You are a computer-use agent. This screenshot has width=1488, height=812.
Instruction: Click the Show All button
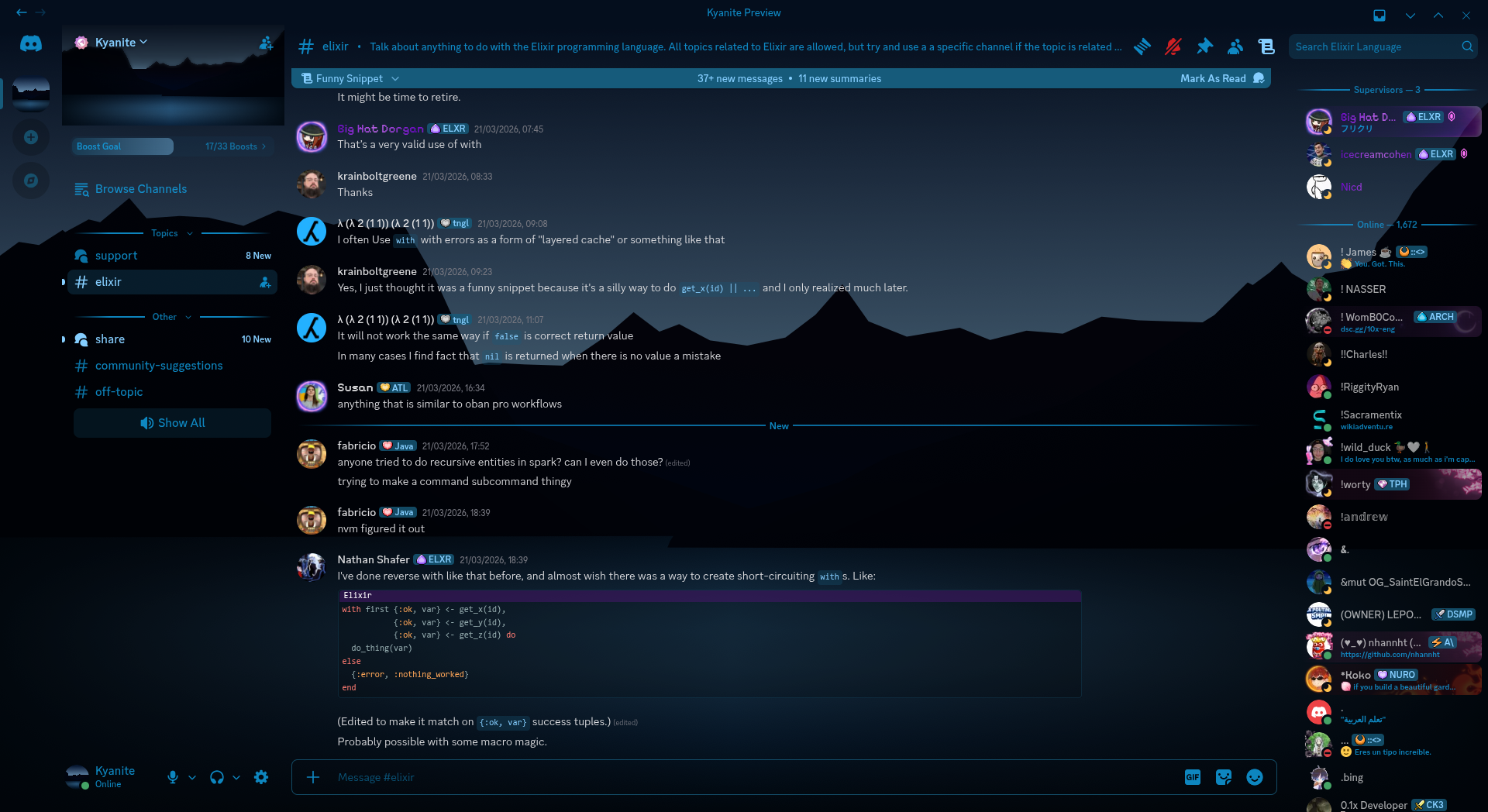172,423
